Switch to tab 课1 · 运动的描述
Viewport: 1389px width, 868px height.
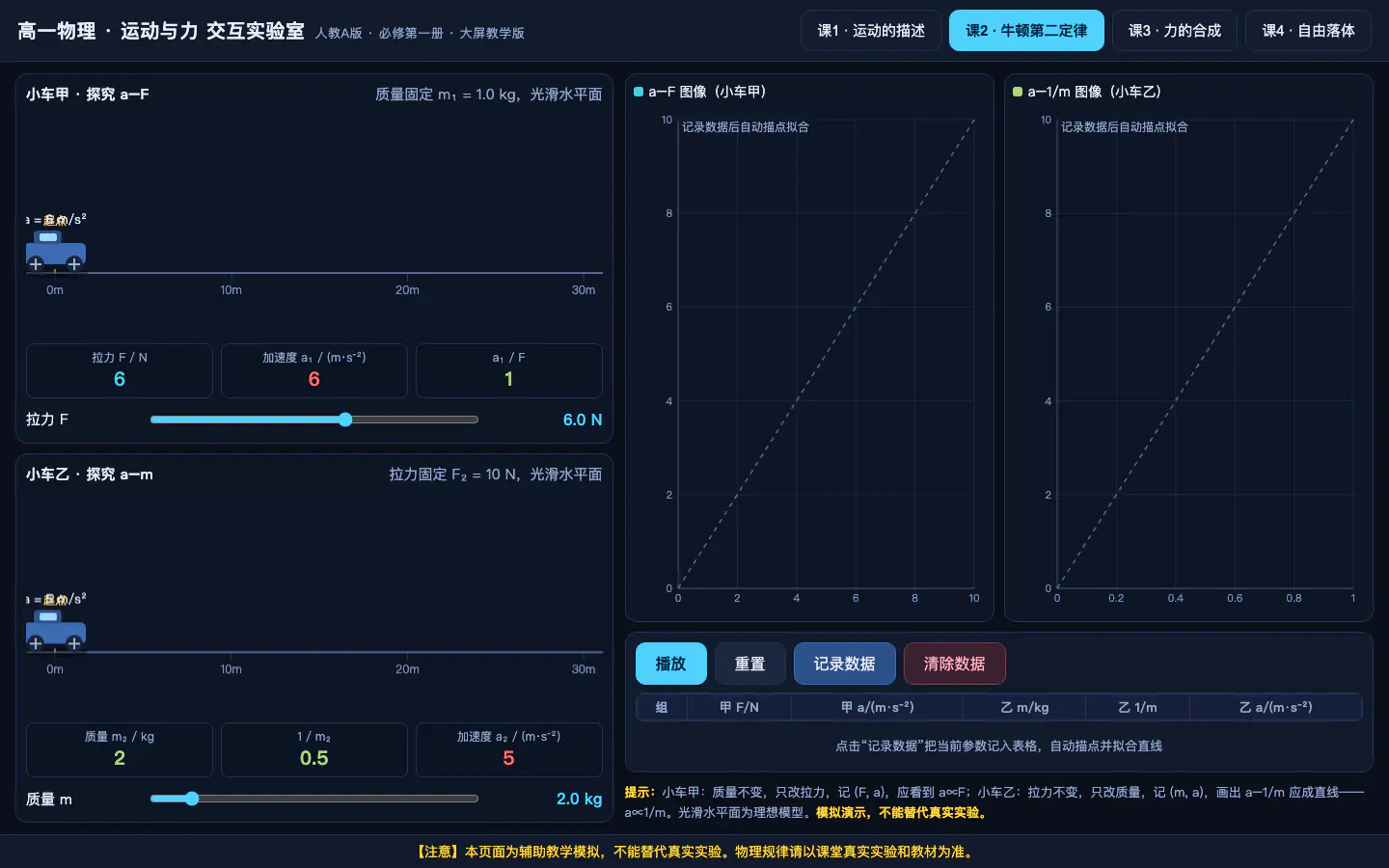coord(871,31)
